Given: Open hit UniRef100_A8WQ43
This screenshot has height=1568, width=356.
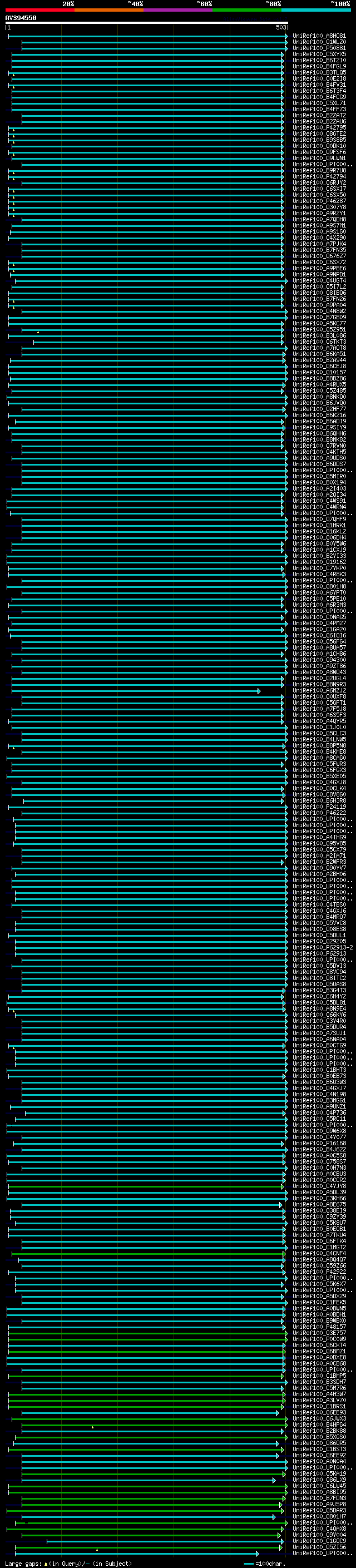Looking at the screenshot, I should pyautogui.click(x=319, y=672).
